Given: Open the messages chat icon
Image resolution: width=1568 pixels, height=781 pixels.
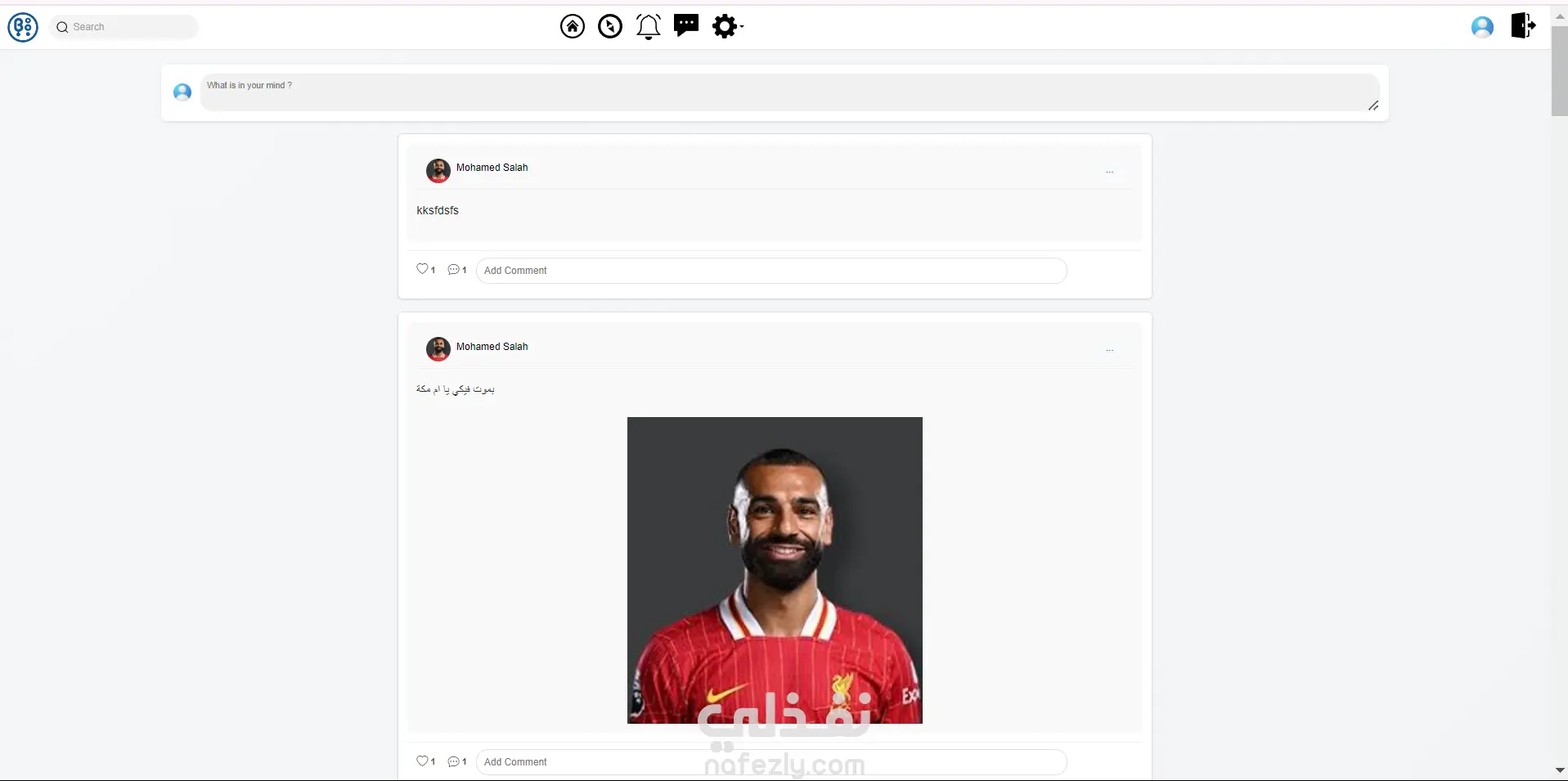Looking at the screenshot, I should pyautogui.click(x=686, y=25).
